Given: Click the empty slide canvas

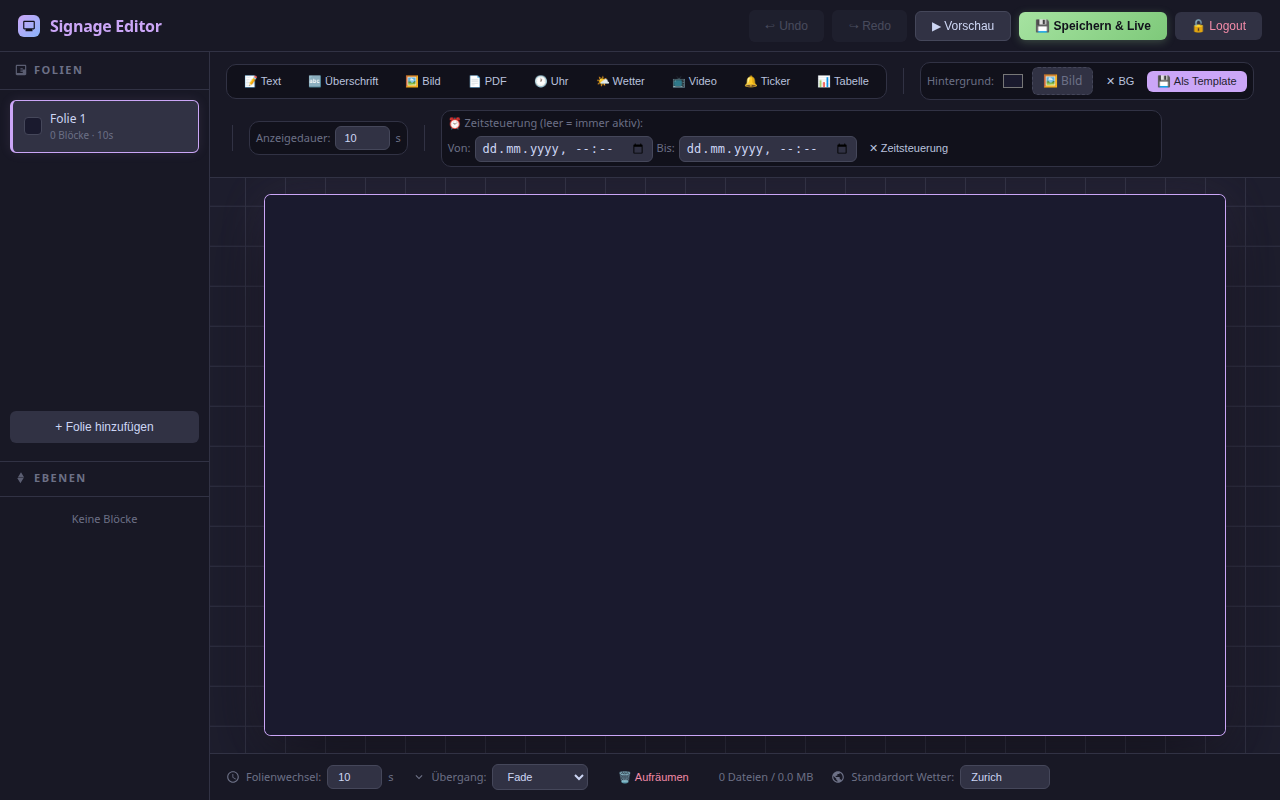Looking at the screenshot, I should coord(745,465).
